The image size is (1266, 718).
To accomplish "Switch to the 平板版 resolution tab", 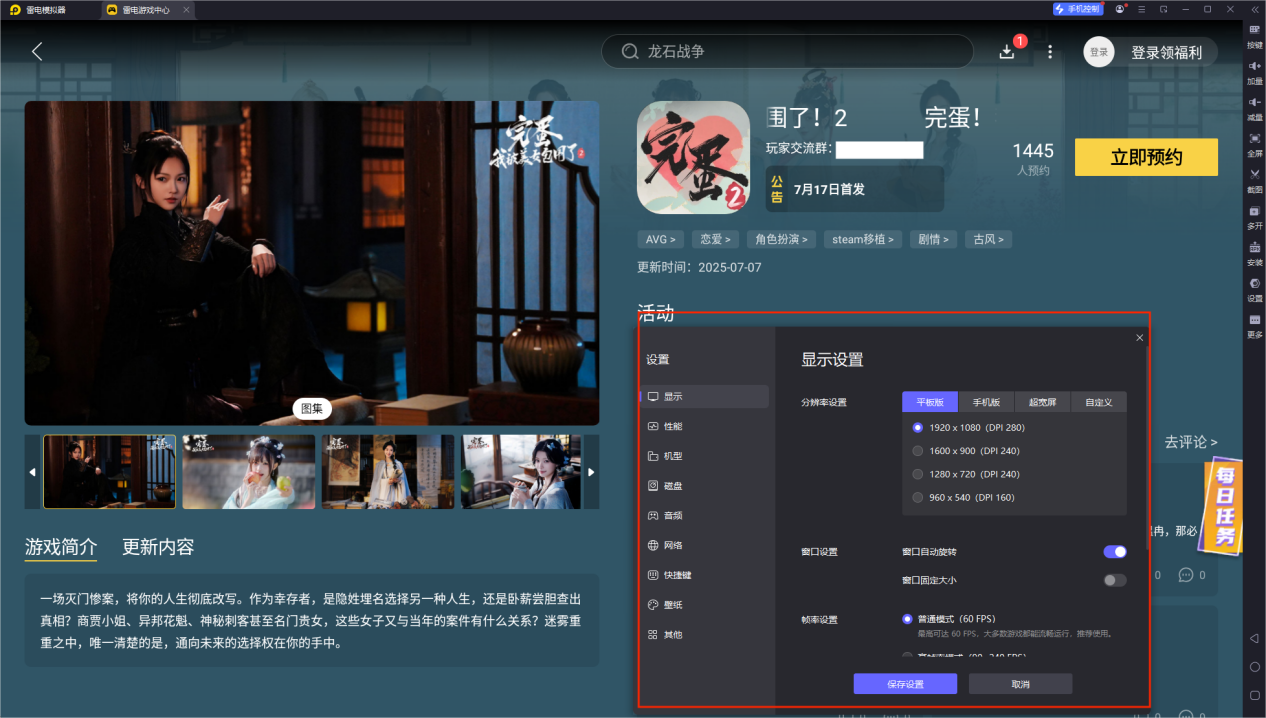I will (930, 402).
